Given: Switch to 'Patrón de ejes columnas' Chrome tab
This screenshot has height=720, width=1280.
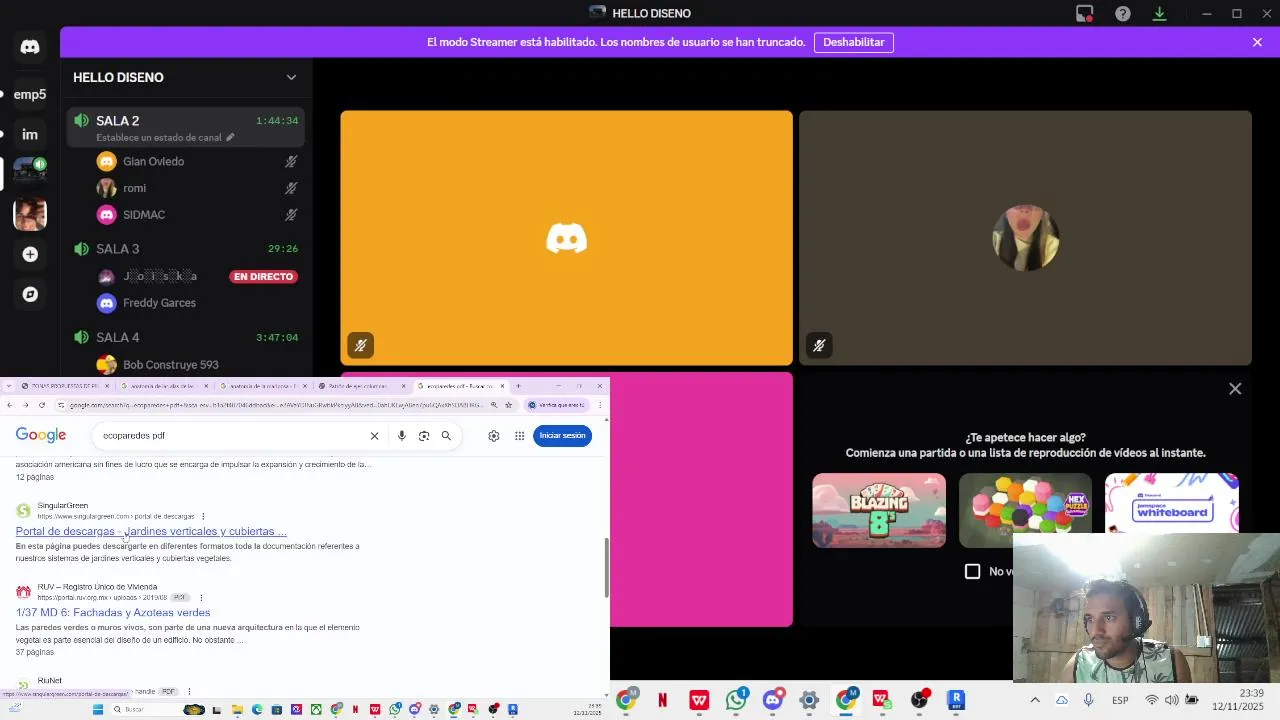Looking at the screenshot, I should pos(361,386).
